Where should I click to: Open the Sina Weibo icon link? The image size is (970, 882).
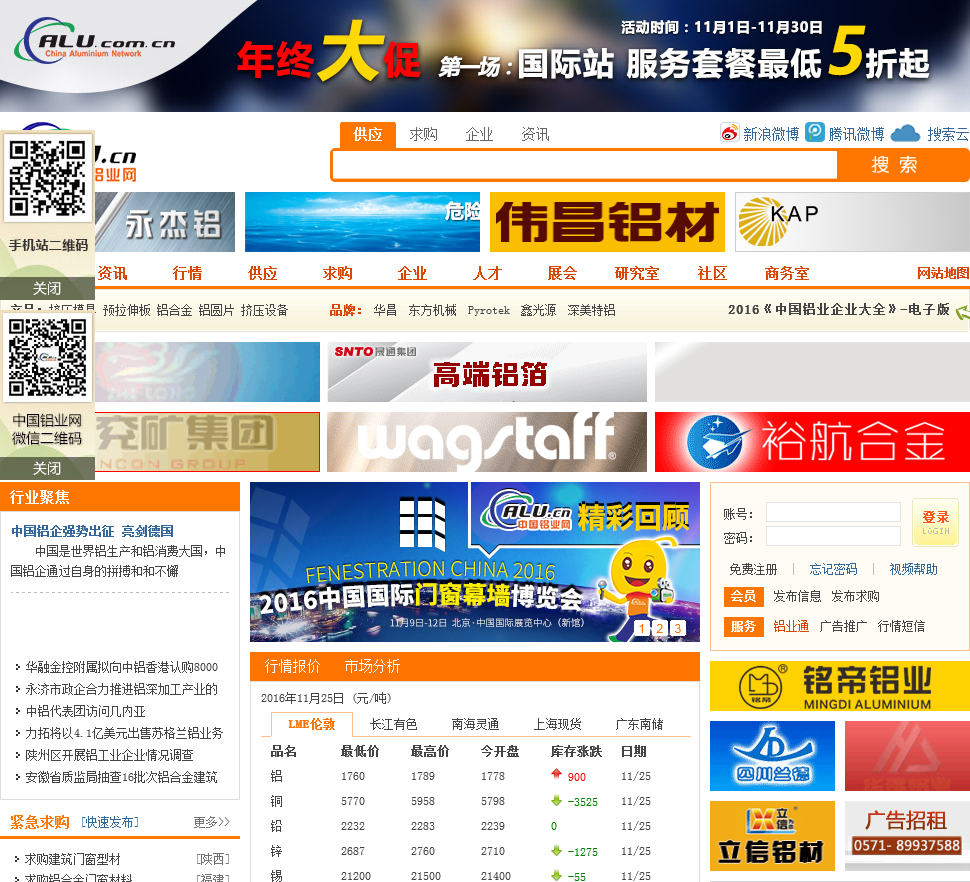(x=730, y=132)
